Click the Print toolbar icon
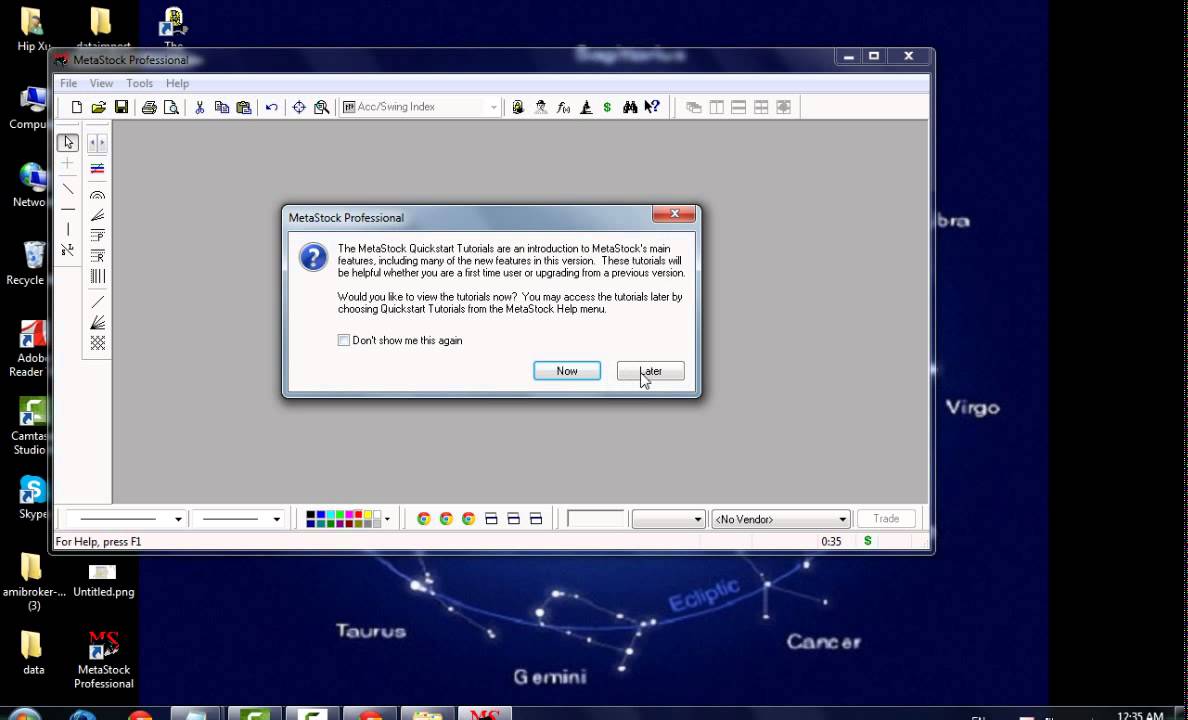The image size is (1188, 720). (x=149, y=108)
